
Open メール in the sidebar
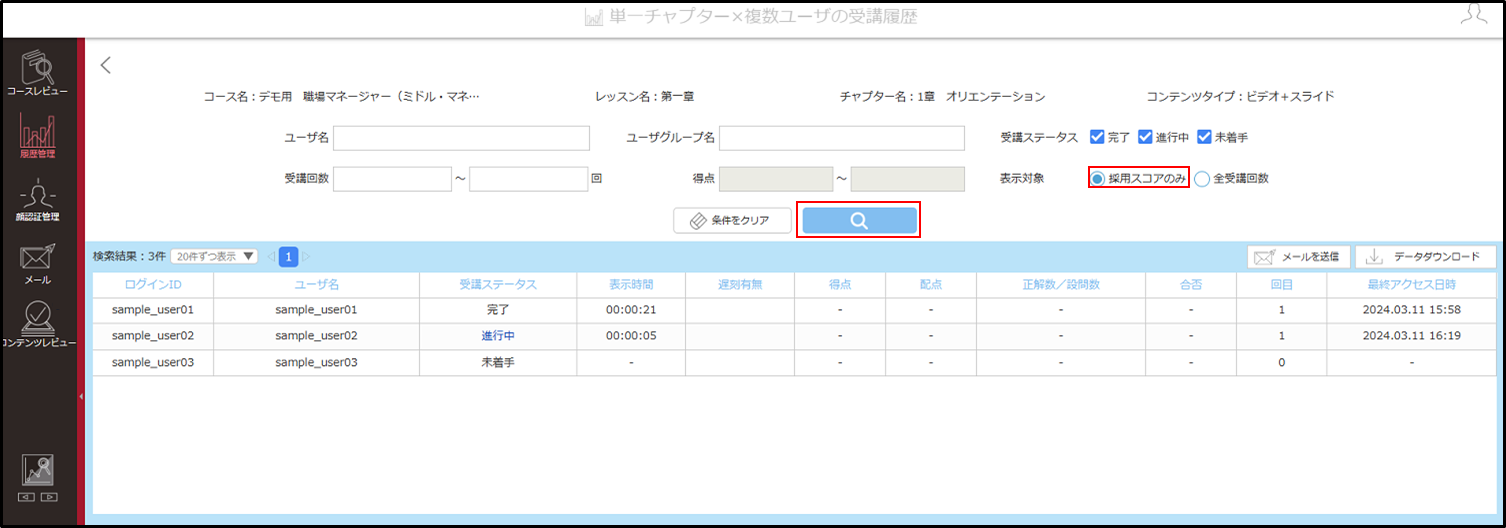click(37, 262)
